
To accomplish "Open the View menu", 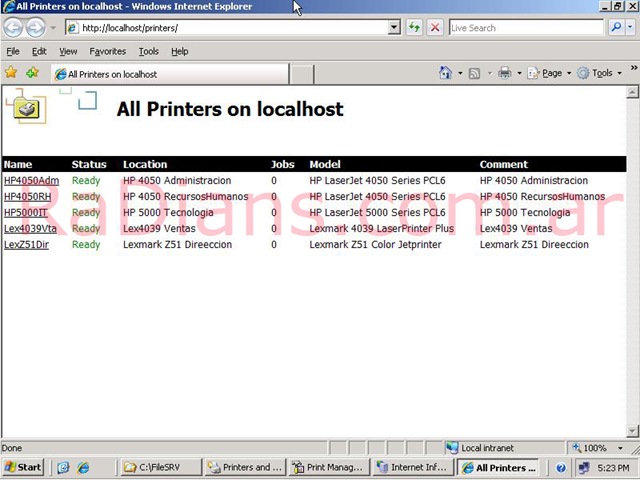I will [x=68, y=51].
